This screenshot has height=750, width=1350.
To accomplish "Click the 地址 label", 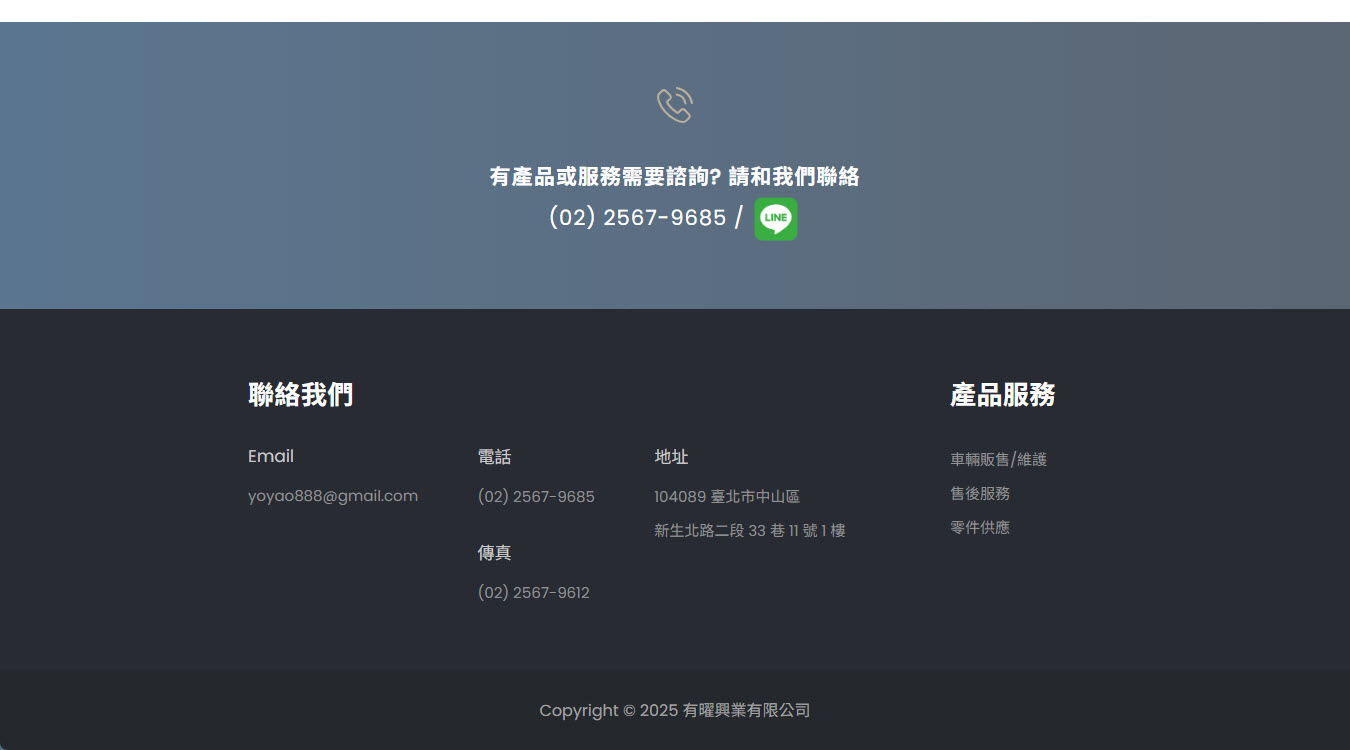I will pos(671,457).
